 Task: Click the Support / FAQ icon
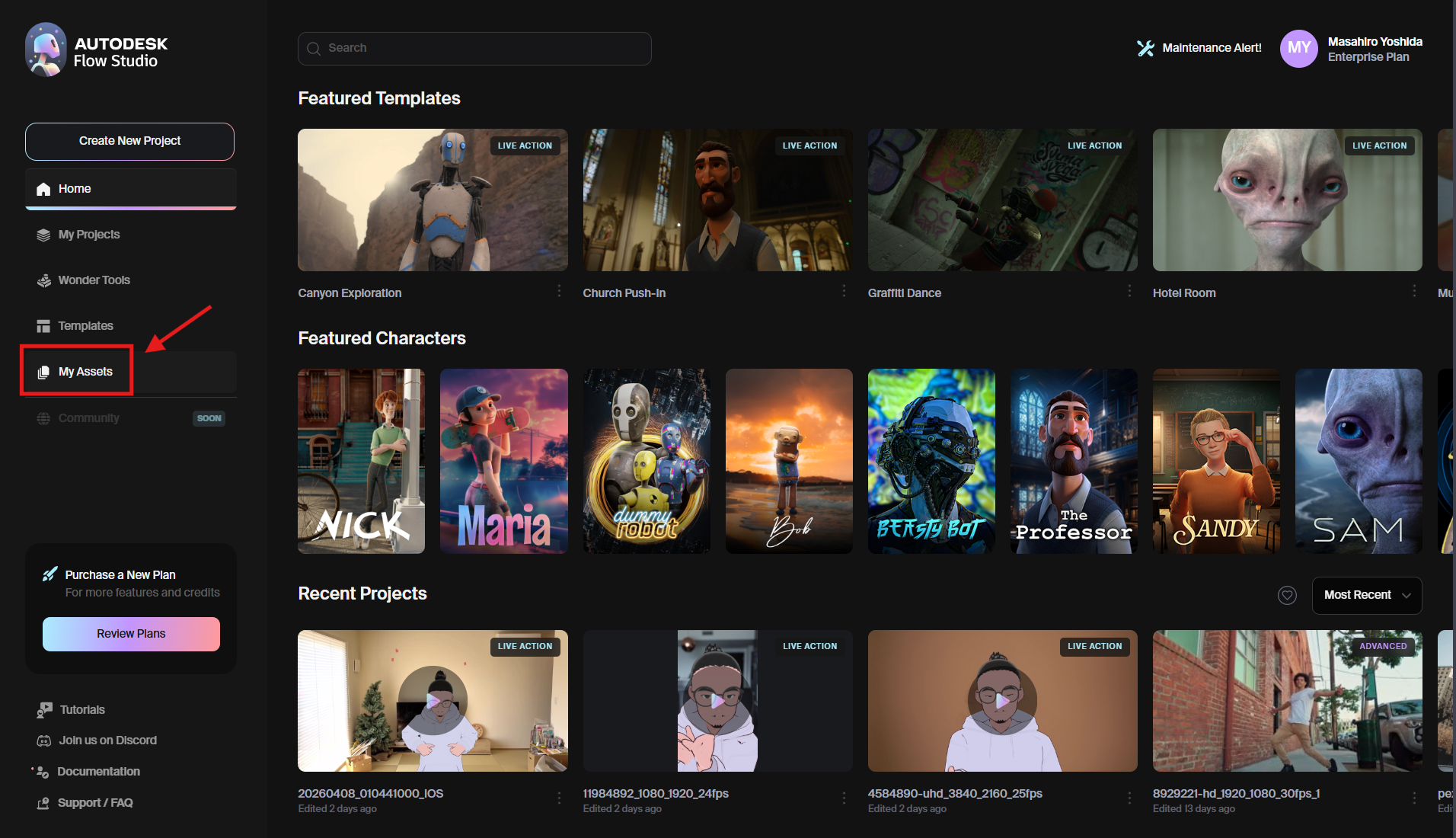click(43, 803)
